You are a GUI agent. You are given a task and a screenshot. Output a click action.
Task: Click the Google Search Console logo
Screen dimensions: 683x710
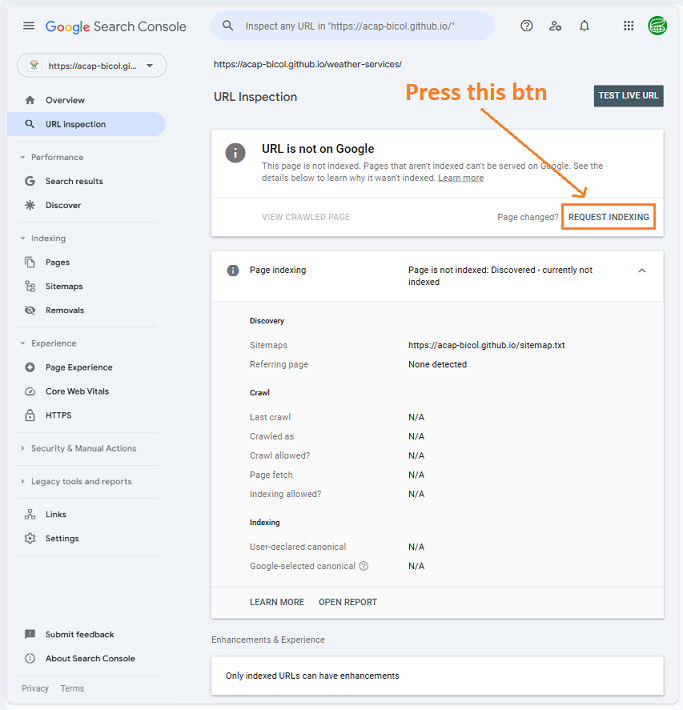[x=115, y=27]
